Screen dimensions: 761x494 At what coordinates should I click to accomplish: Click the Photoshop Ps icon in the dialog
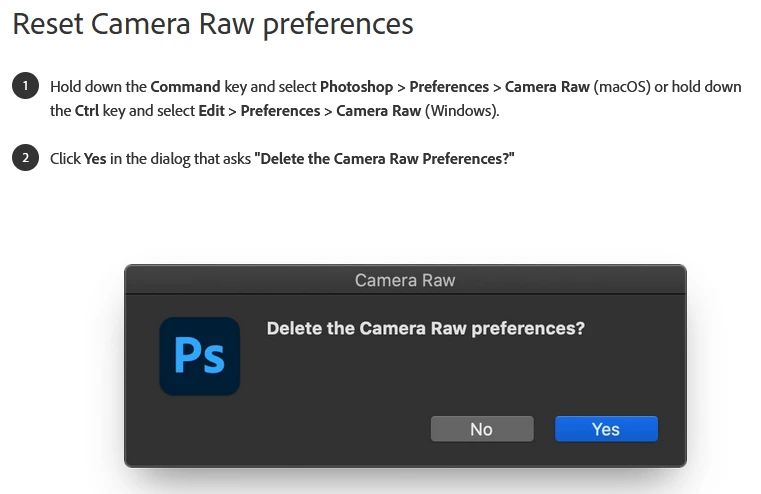click(x=200, y=356)
